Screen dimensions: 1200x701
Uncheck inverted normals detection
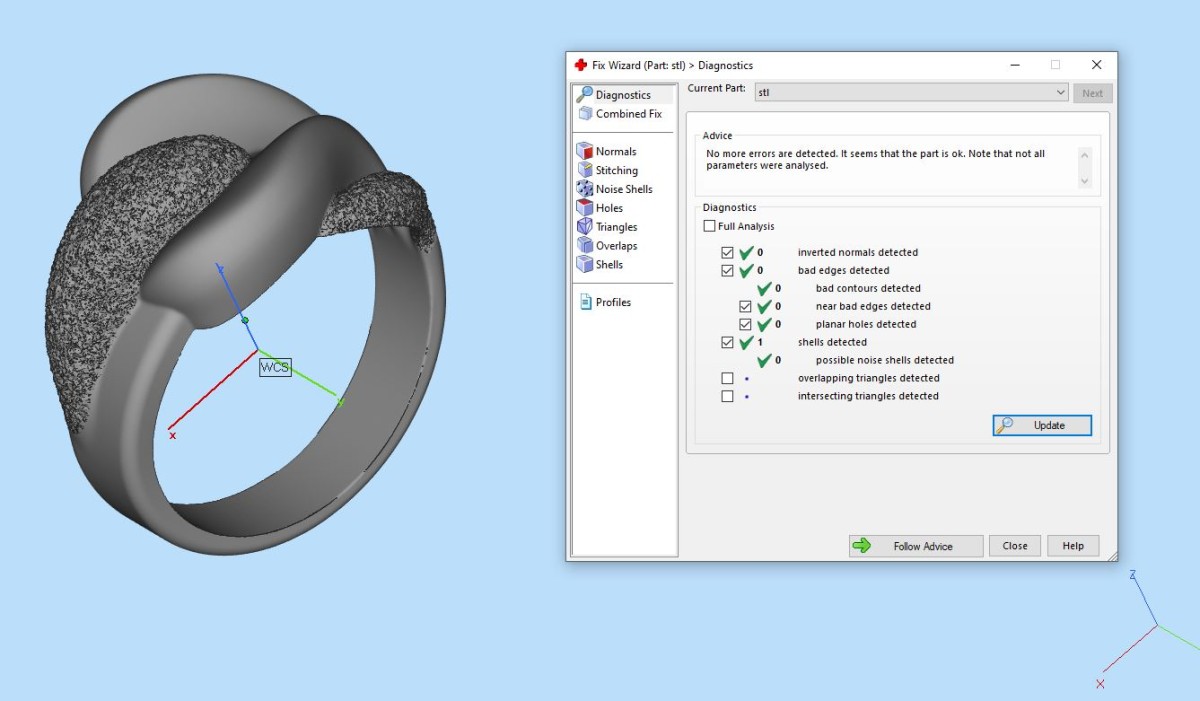click(727, 253)
